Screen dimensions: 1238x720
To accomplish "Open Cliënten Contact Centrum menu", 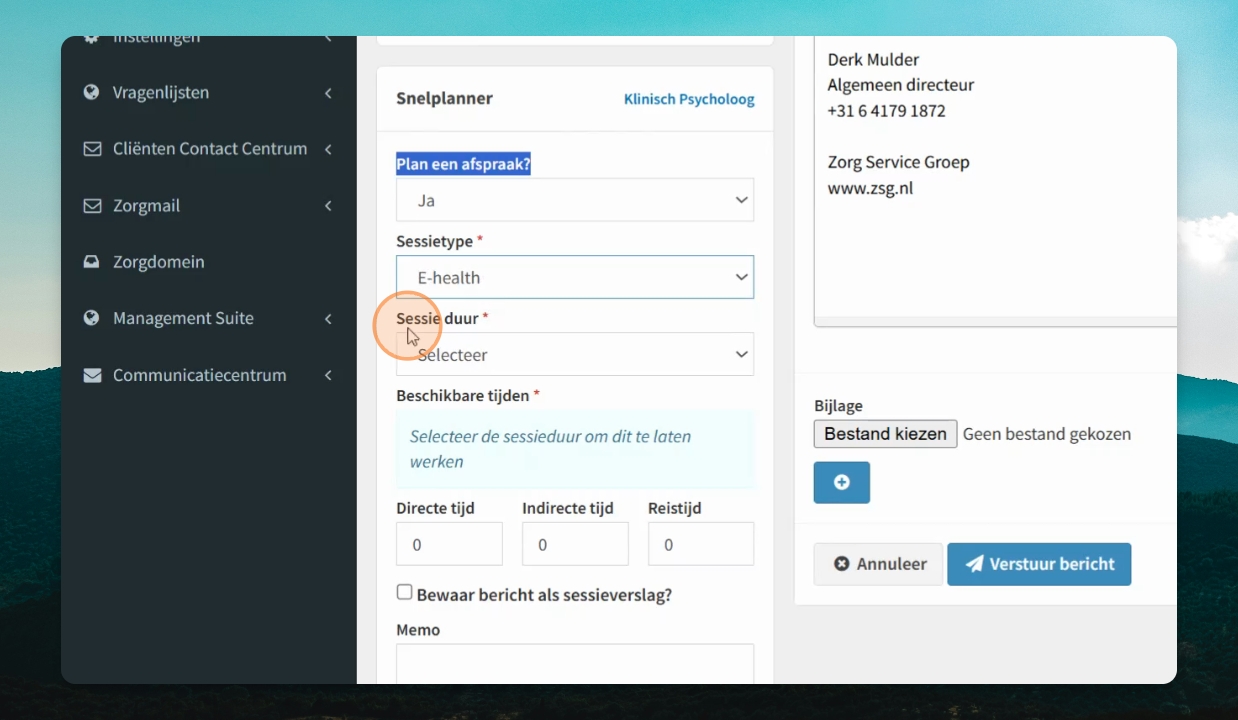I will coord(208,149).
